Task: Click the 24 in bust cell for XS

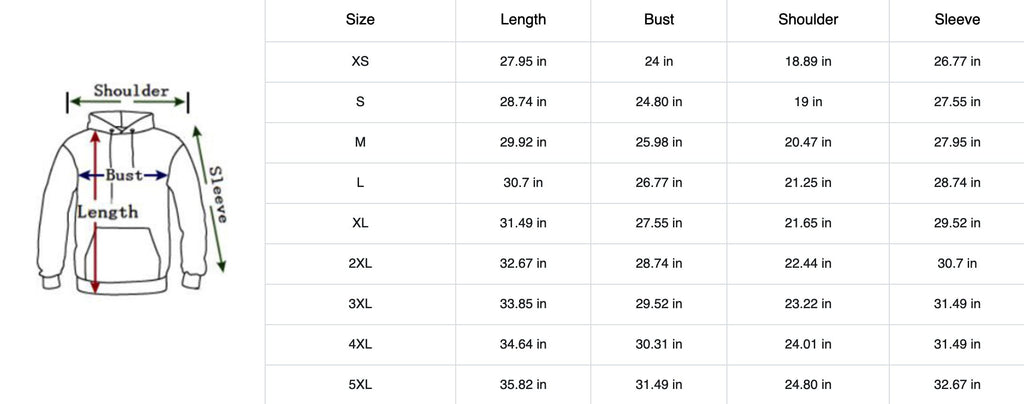Action: tap(659, 61)
